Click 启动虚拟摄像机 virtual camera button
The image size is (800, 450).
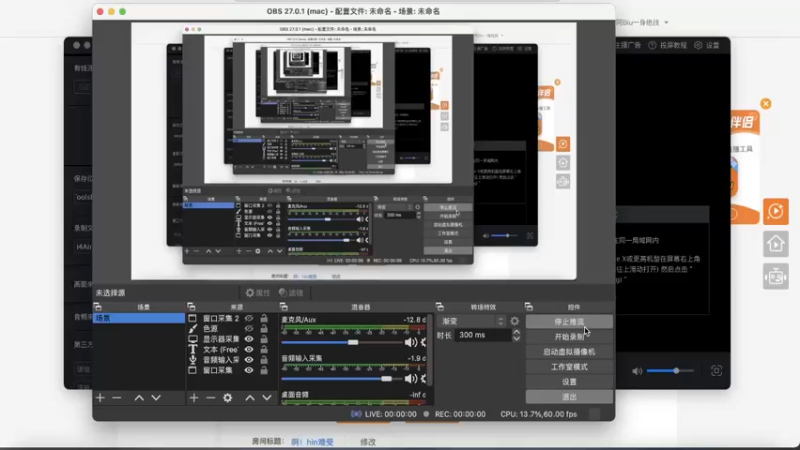tap(569, 352)
